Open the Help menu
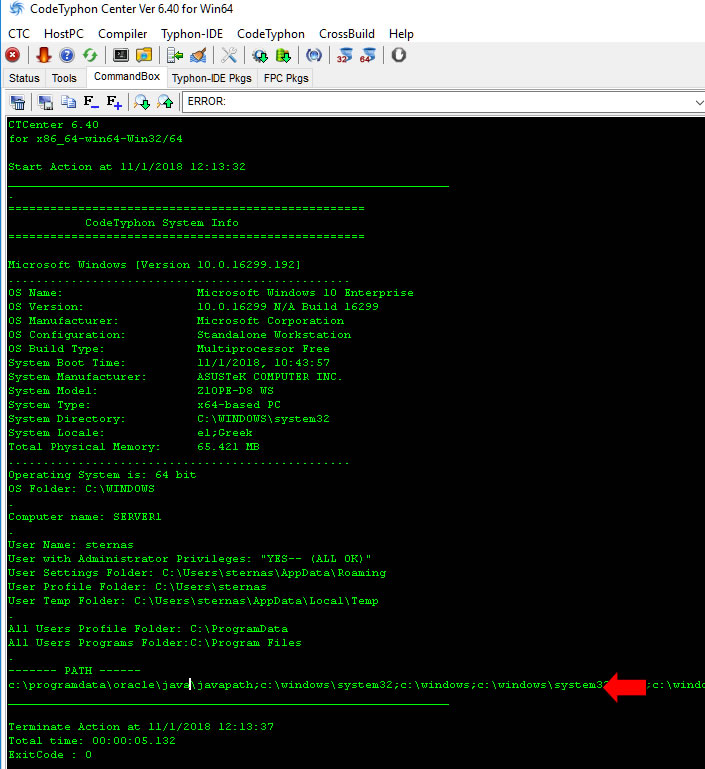The image size is (705, 769). tap(401, 34)
